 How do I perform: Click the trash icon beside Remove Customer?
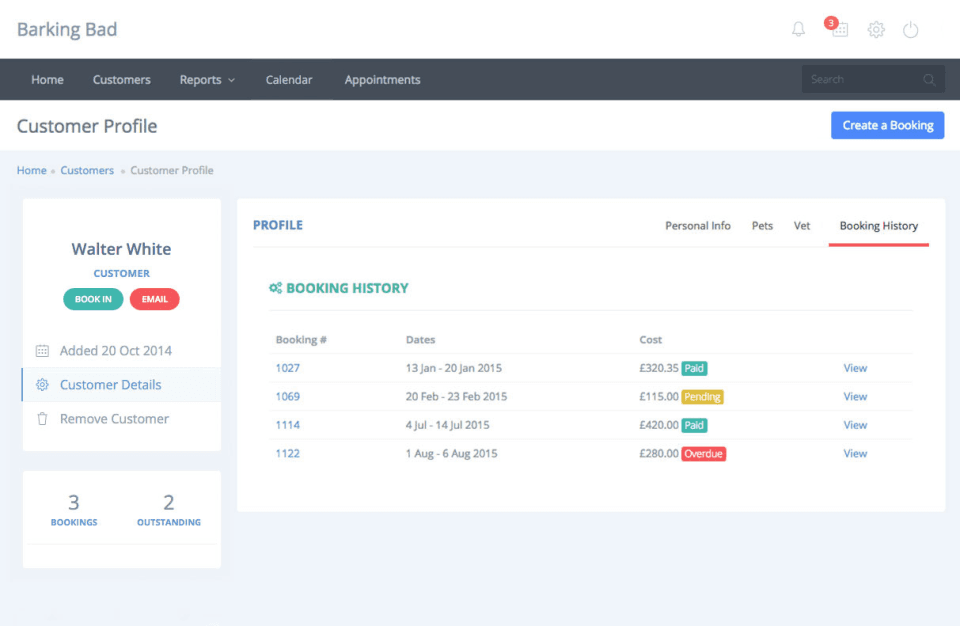coord(42,419)
